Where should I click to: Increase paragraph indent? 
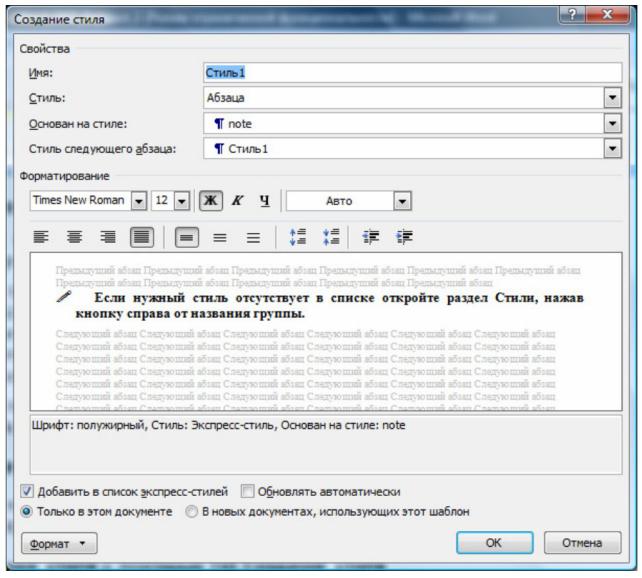coord(405,237)
